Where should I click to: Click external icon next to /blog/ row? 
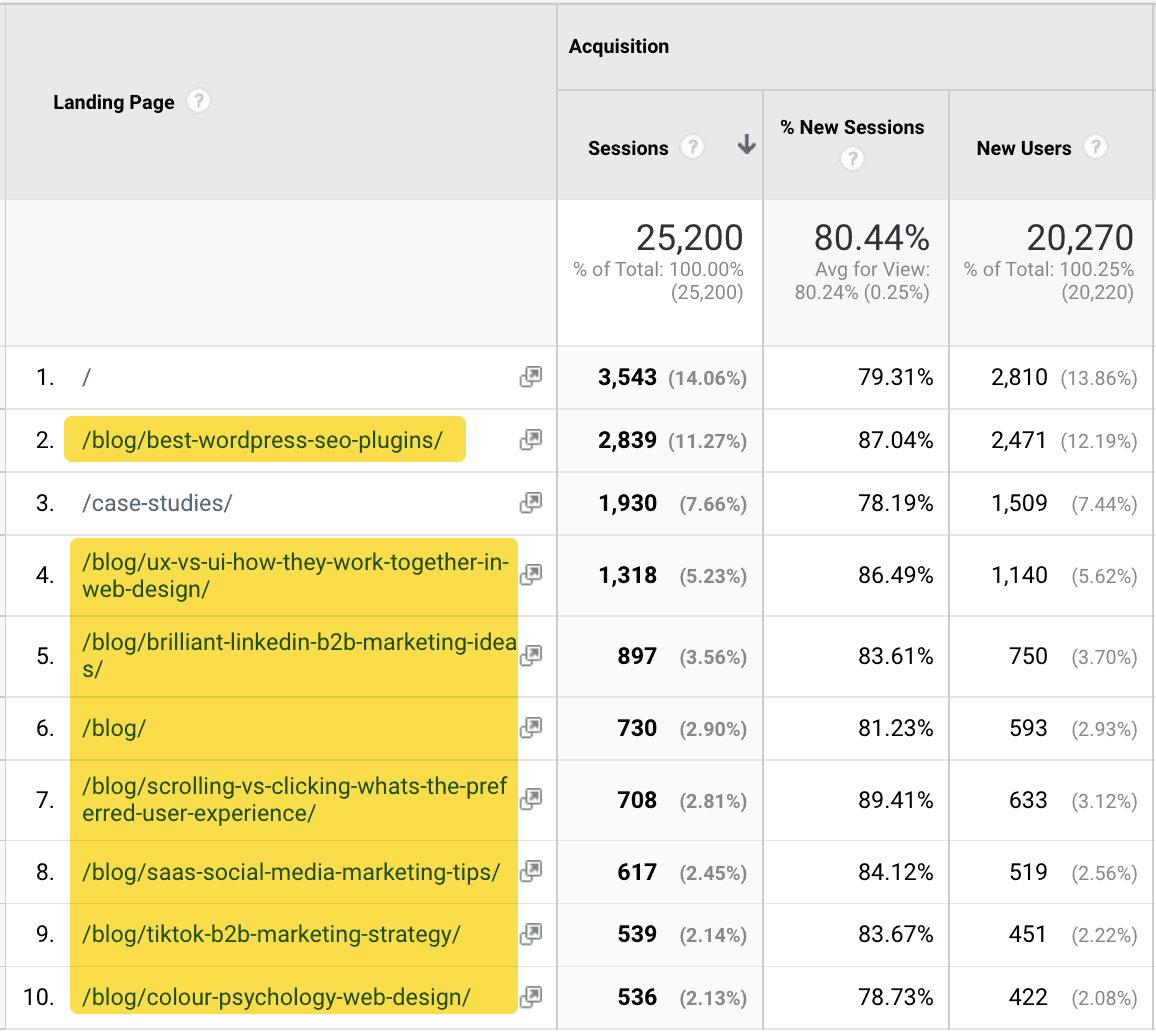point(530,728)
